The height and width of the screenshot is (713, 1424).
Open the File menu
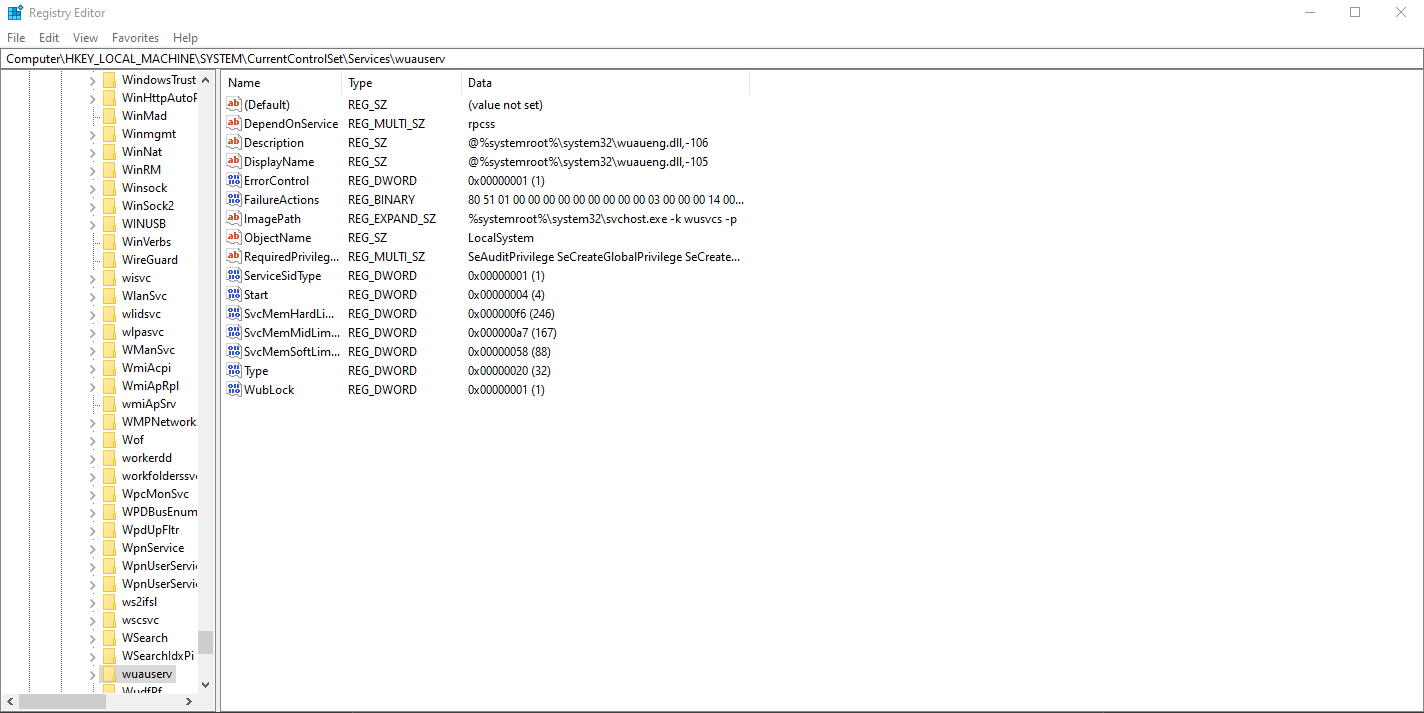[x=16, y=38]
